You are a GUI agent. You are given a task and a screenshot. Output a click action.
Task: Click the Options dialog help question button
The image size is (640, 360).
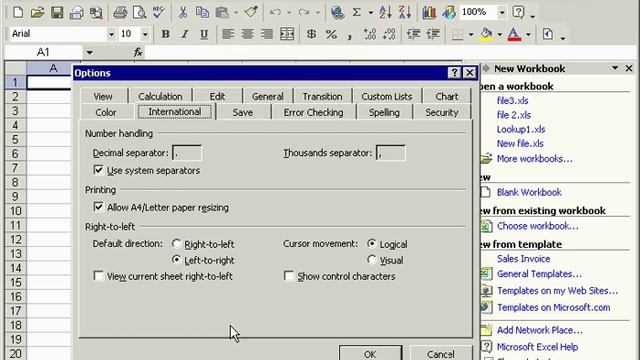pos(454,73)
